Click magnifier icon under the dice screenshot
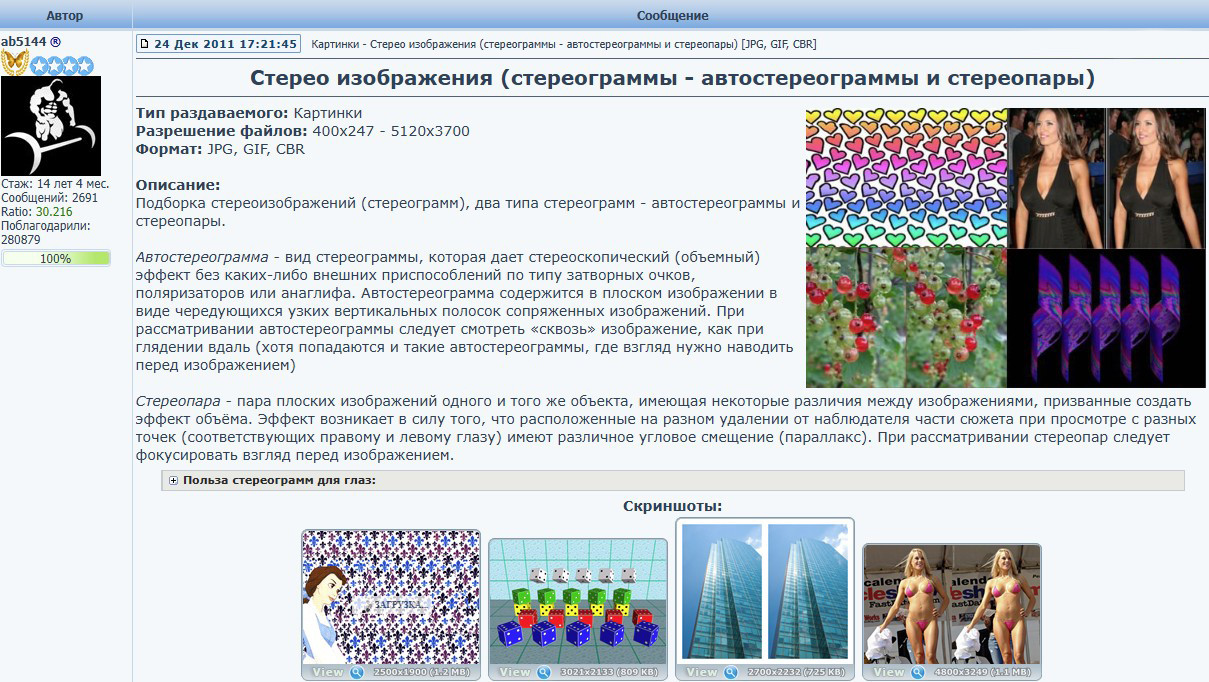This screenshot has width=1209, height=682. (x=544, y=673)
